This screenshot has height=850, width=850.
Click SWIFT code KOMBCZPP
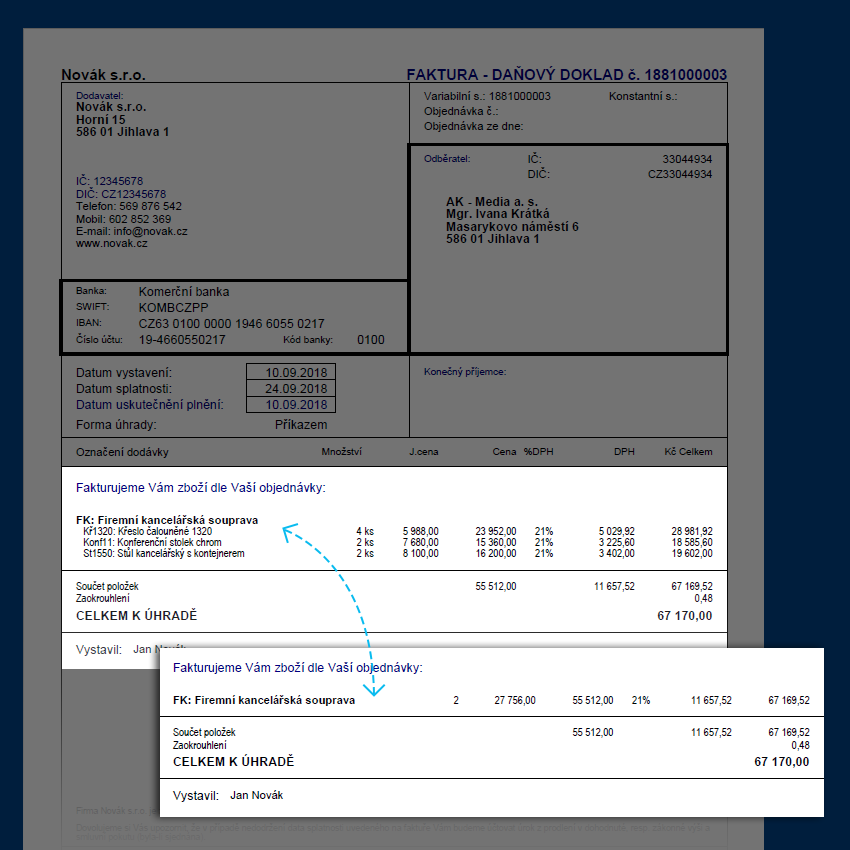tap(173, 308)
